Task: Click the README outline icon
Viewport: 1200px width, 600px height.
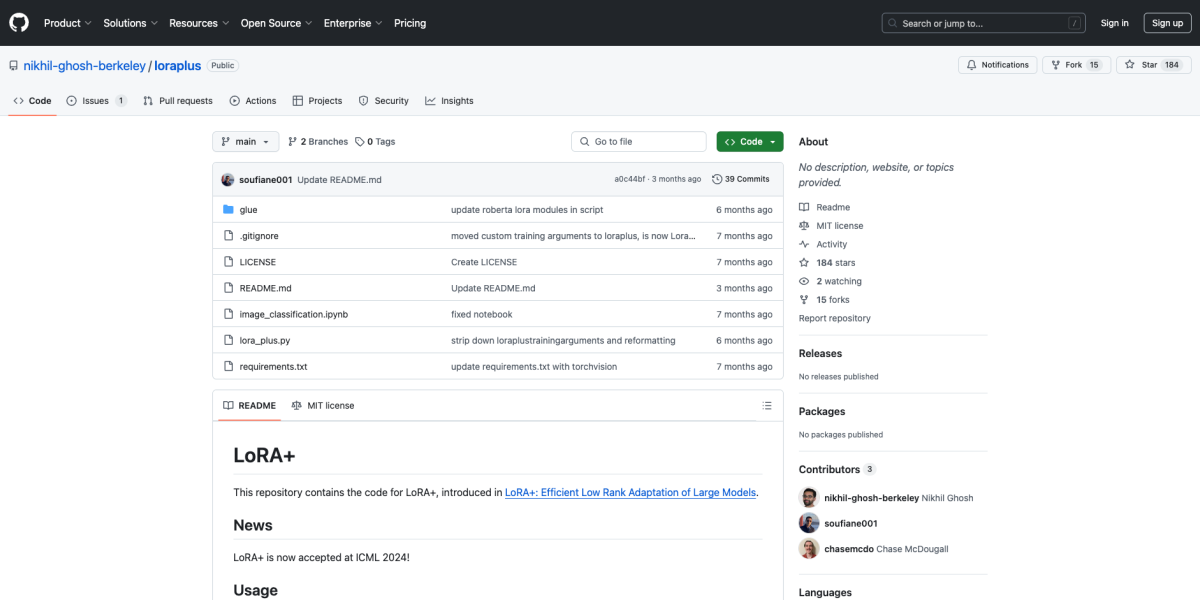Action: coord(767,406)
